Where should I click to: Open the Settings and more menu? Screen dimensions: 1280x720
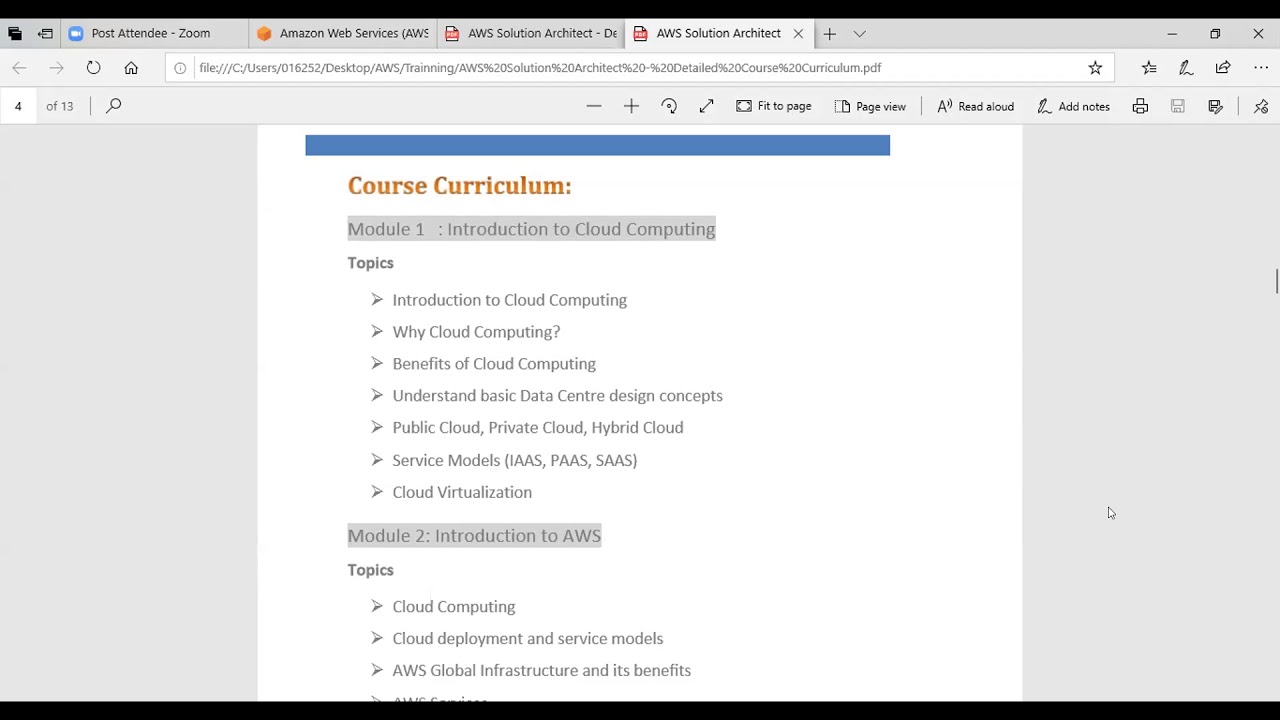coord(1261,68)
